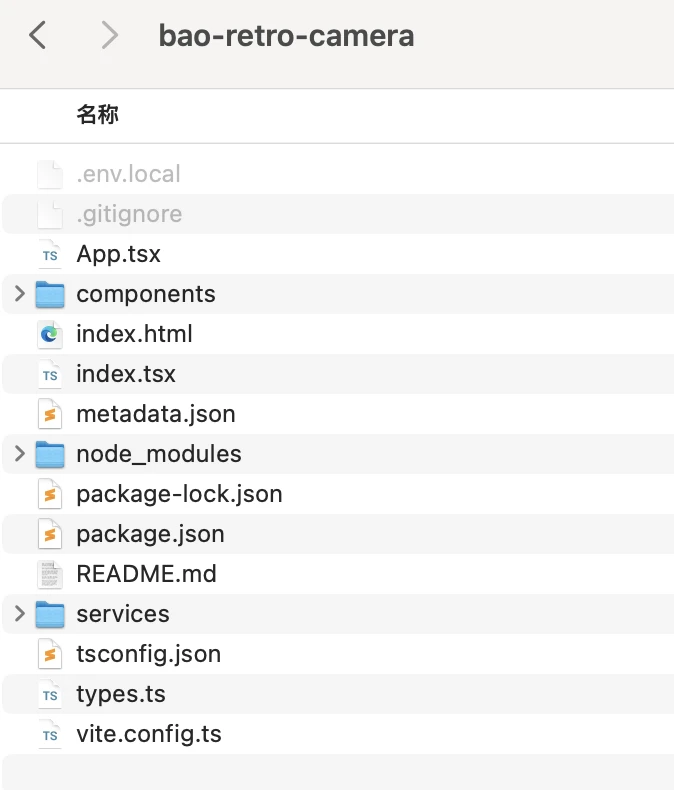This screenshot has width=674, height=790.
Task: Click the package-lock.json file icon
Action: 50,494
